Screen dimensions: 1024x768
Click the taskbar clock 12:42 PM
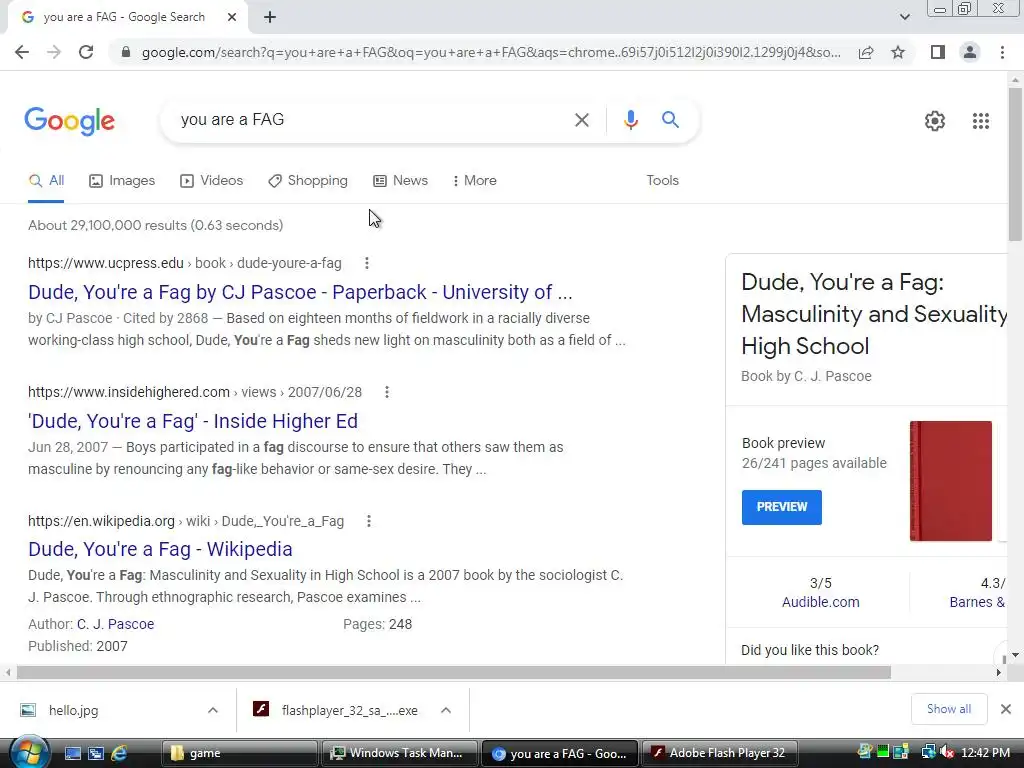985,753
